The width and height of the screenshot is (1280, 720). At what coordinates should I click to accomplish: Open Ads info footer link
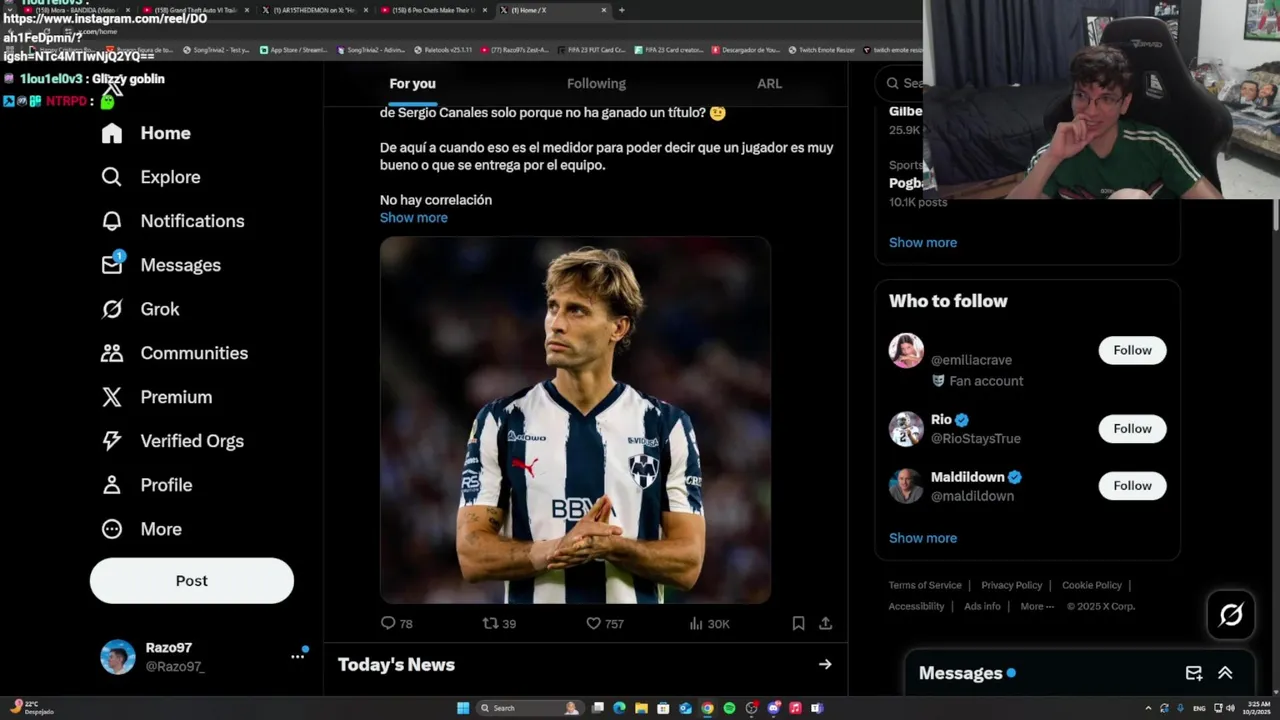pyautogui.click(x=982, y=606)
